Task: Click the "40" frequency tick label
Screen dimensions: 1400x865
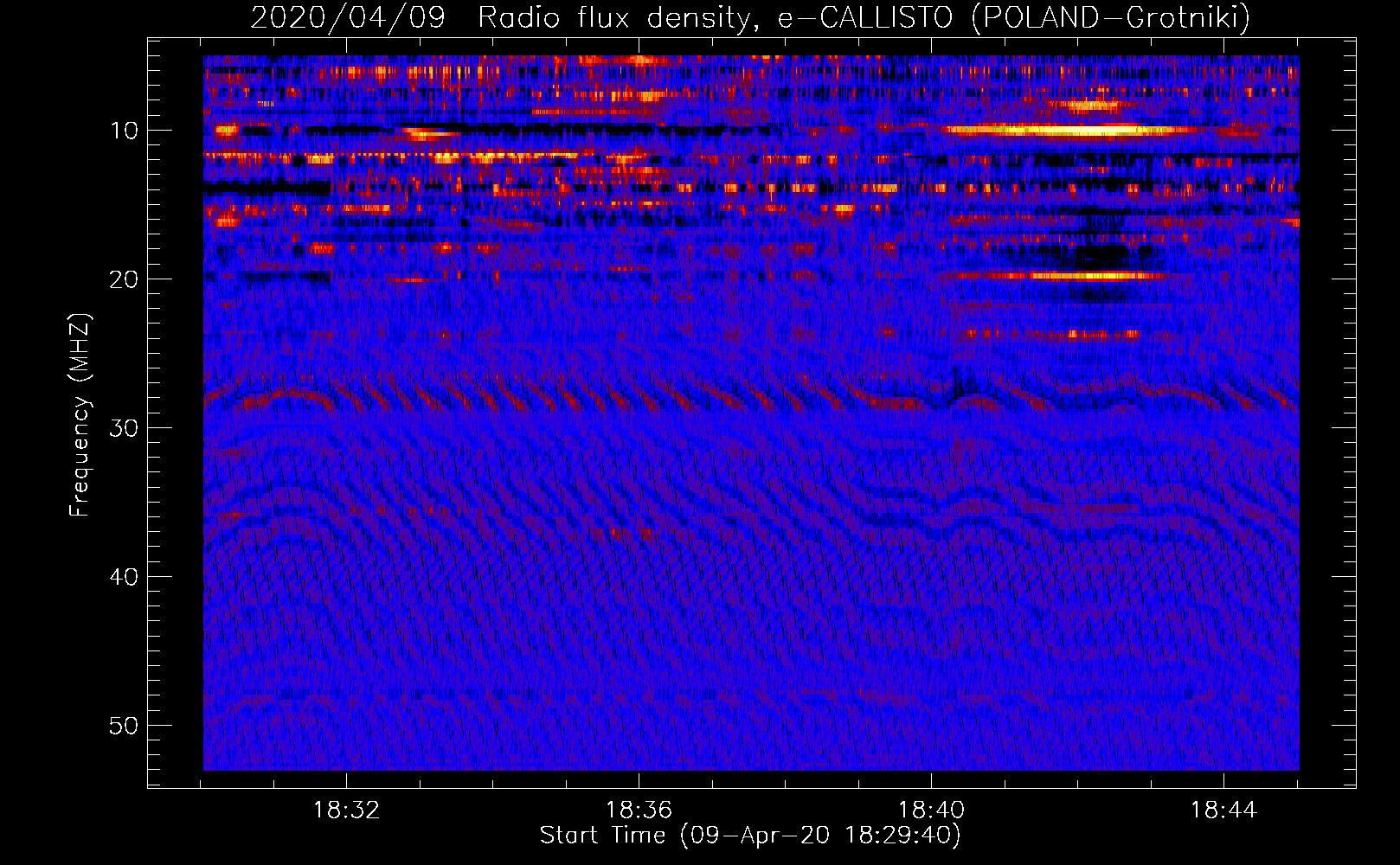Action: coord(124,577)
